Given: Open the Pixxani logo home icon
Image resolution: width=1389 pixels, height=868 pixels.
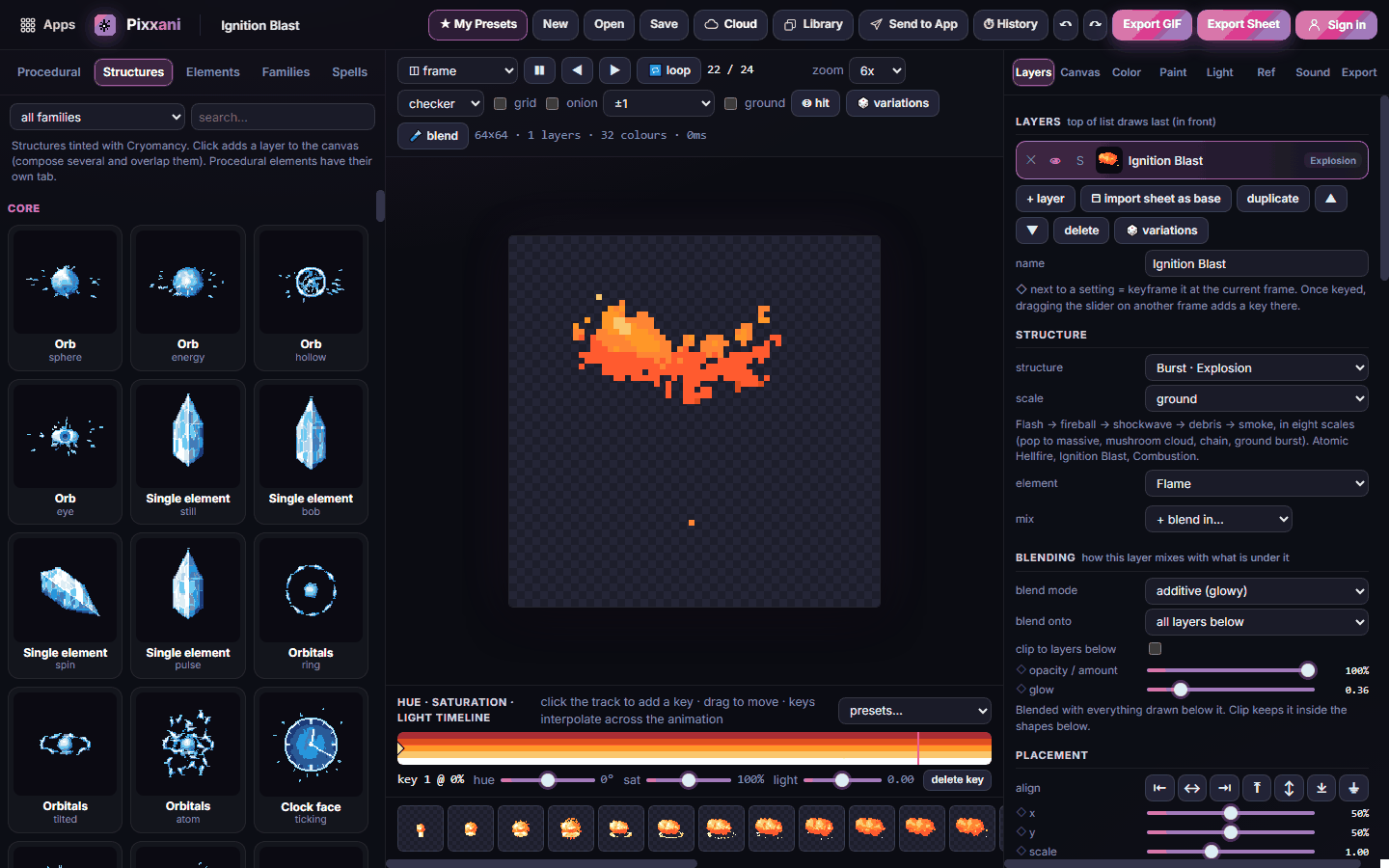Looking at the screenshot, I should [x=105, y=25].
